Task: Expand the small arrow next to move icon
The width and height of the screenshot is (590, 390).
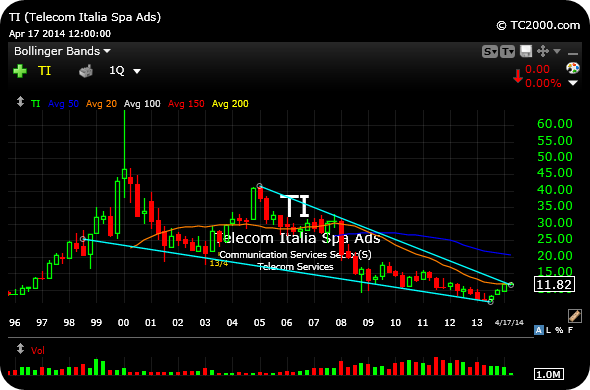Action: (x=557, y=51)
